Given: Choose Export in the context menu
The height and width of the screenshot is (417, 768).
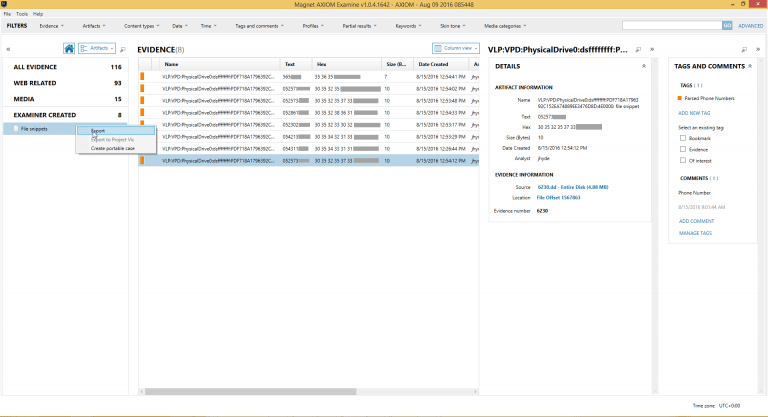Looking at the screenshot, I should [116, 131].
